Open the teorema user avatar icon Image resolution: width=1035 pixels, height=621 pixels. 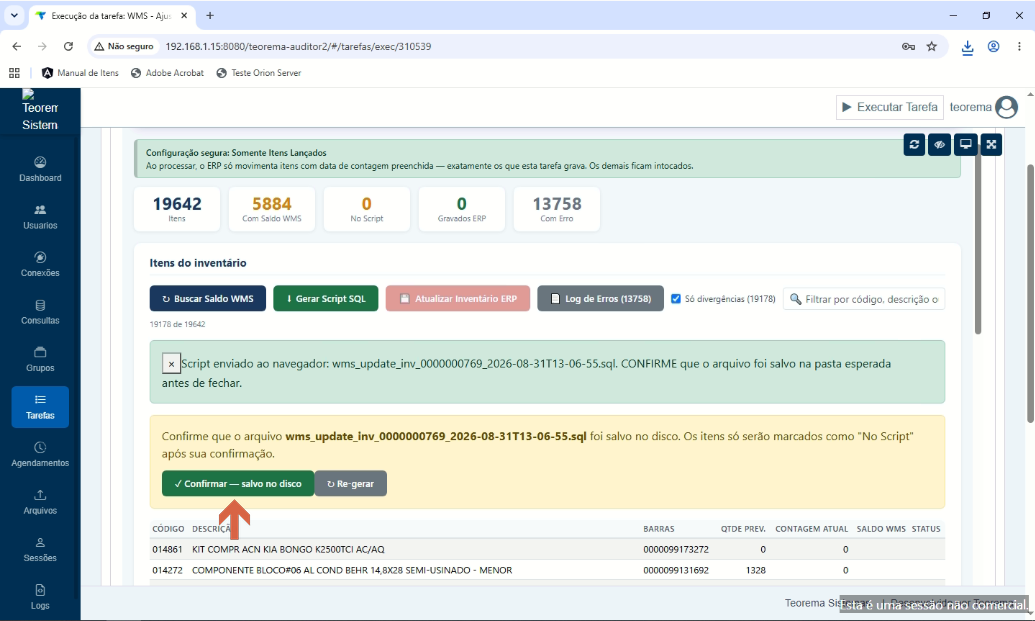(x=1007, y=107)
